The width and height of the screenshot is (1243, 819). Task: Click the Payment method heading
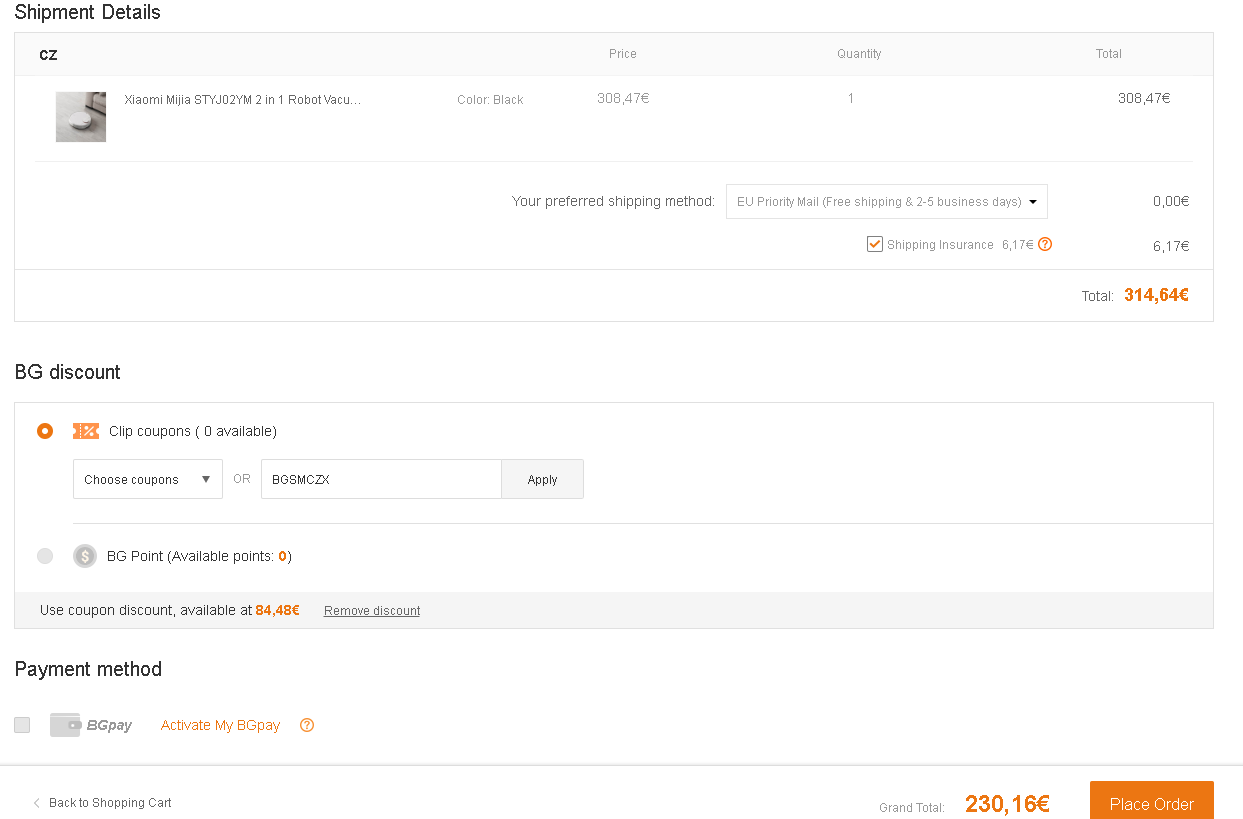tap(88, 669)
